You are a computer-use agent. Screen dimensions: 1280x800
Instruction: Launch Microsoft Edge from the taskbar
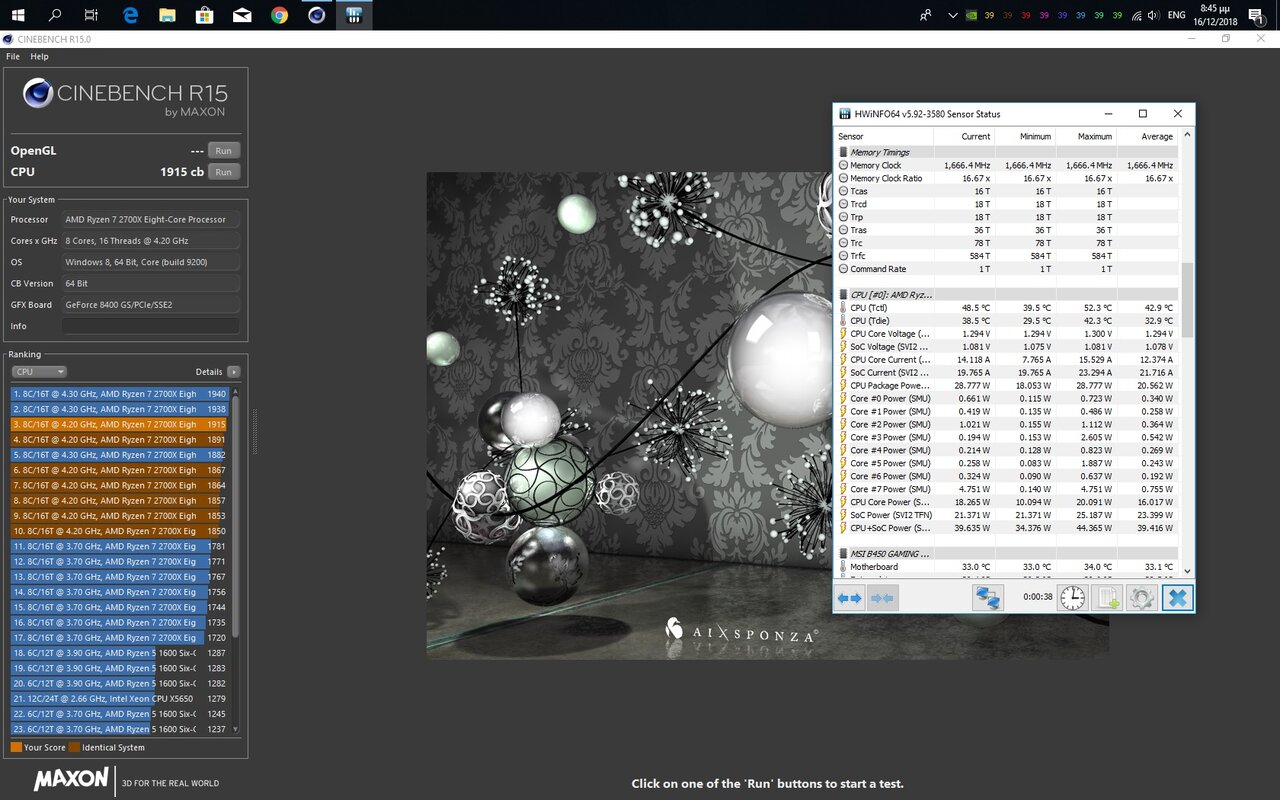(x=130, y=15)
